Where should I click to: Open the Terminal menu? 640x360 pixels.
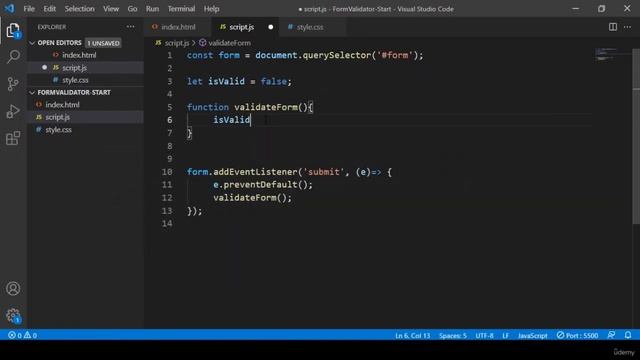pyautogui.click(x=181, y=9)
